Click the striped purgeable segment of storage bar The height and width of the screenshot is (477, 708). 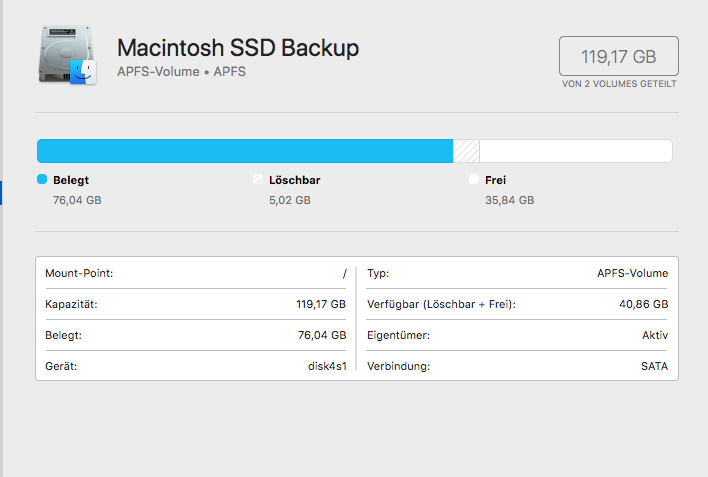[x=466, y=151]
